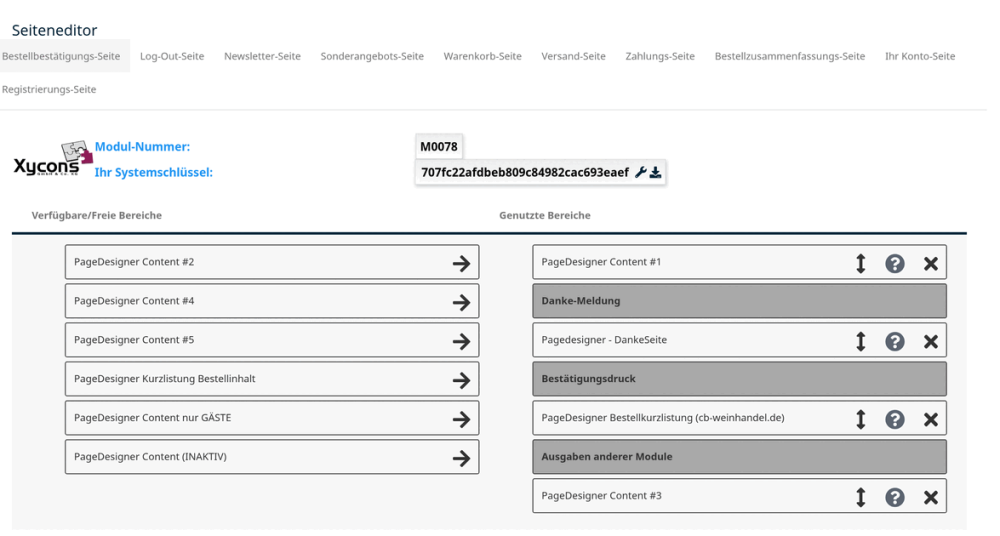1000x536 pixels.
Task: Remove PageDesigner Content #3 with X icon
Action: tap(930, 496)
